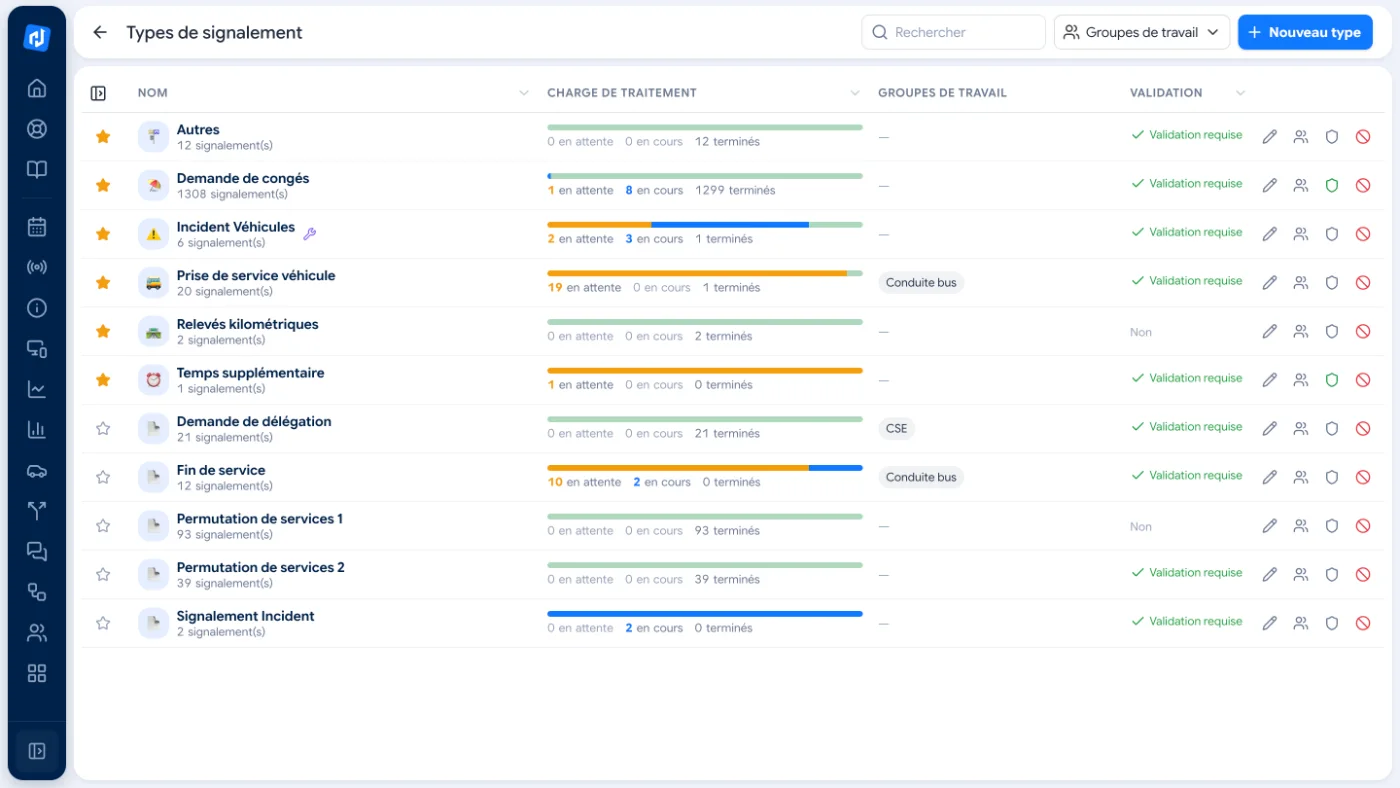Open the broadcast signal icon in sidebar
Screen dimensions: 1400x788
coord(37,267)
